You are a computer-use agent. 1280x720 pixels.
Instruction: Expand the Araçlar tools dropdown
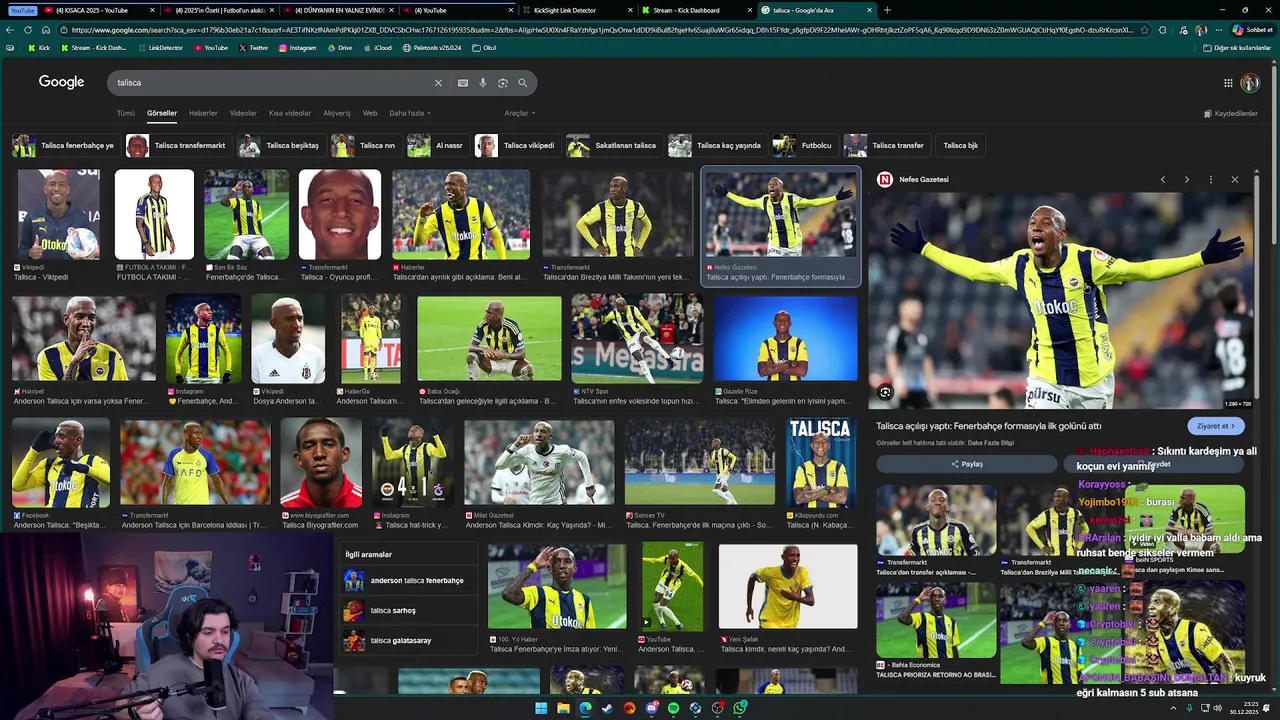point(520,113)
